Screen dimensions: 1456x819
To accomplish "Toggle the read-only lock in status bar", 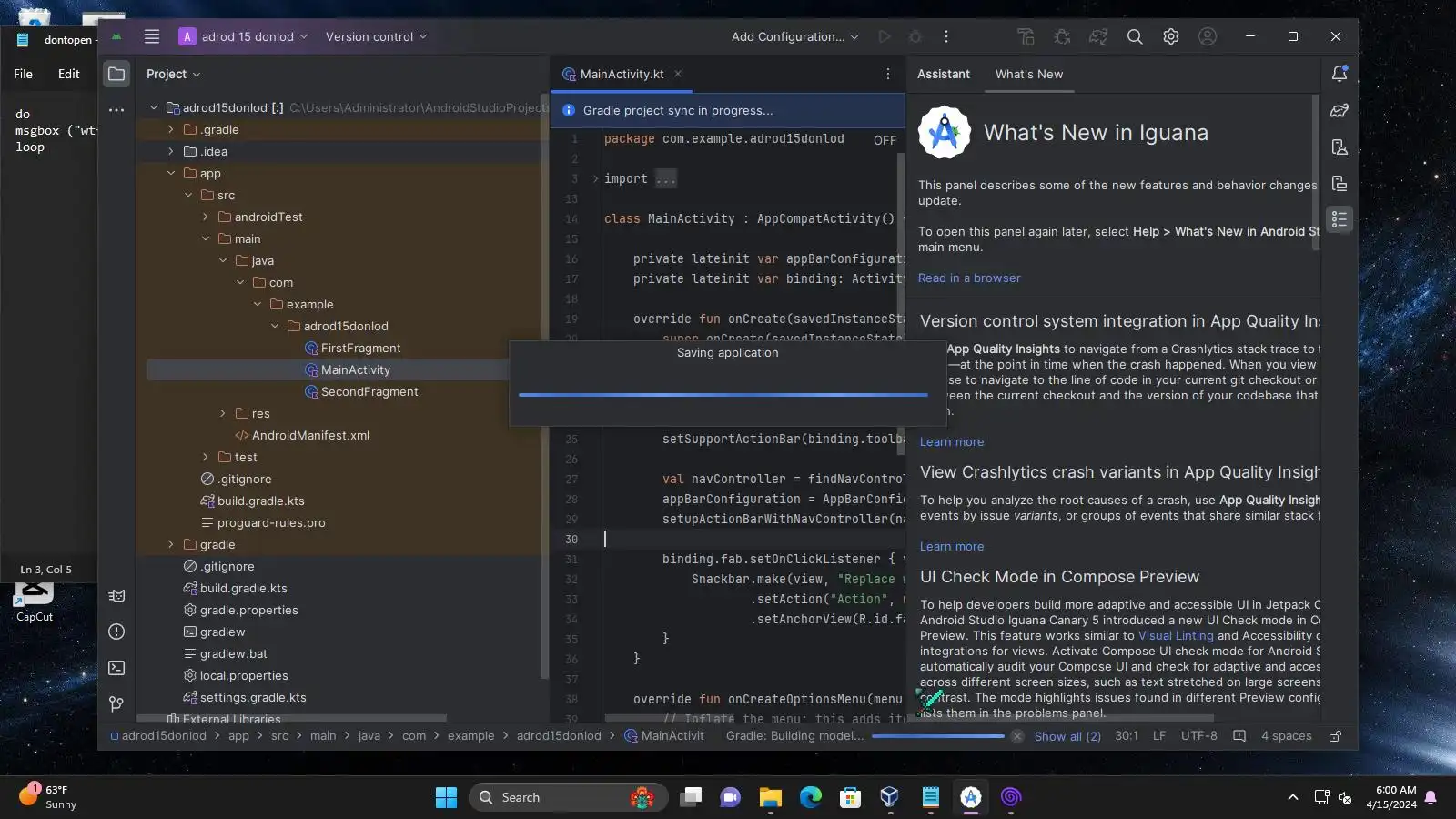I will coord(1335,736).
